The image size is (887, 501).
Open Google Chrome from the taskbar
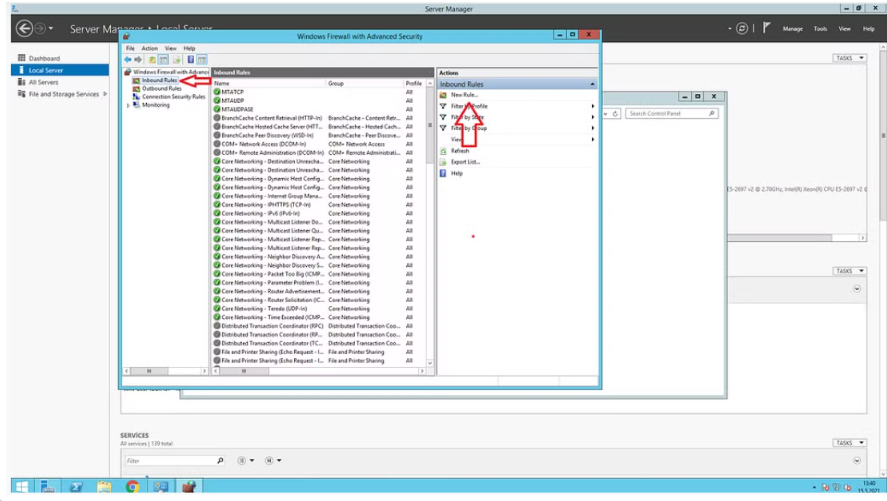tap(132, 486)
